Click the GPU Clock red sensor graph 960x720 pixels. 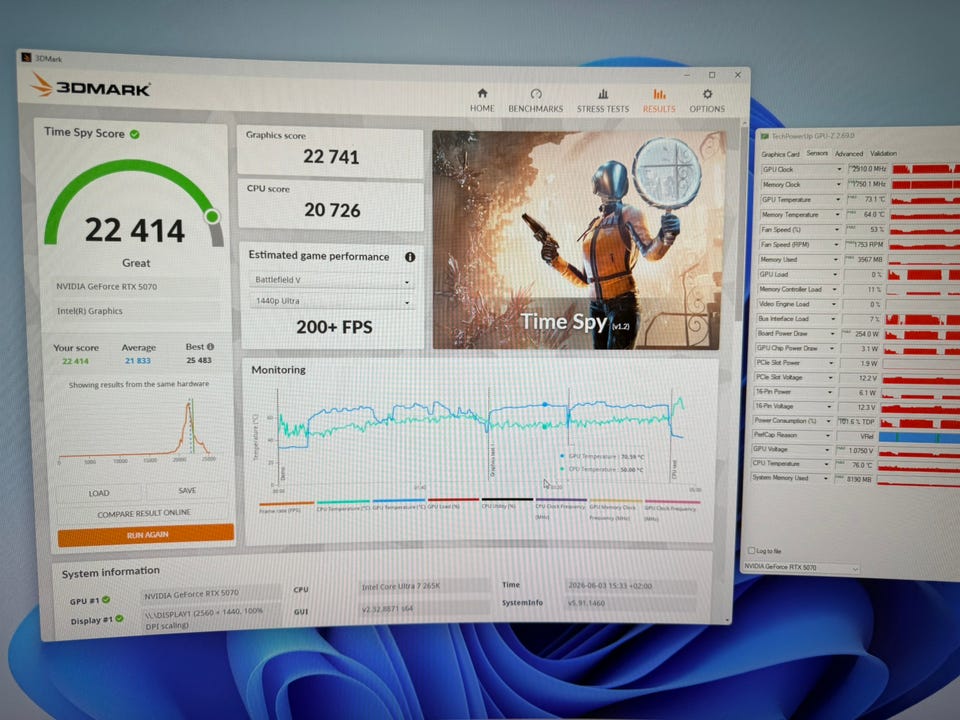tap(926, 169)
